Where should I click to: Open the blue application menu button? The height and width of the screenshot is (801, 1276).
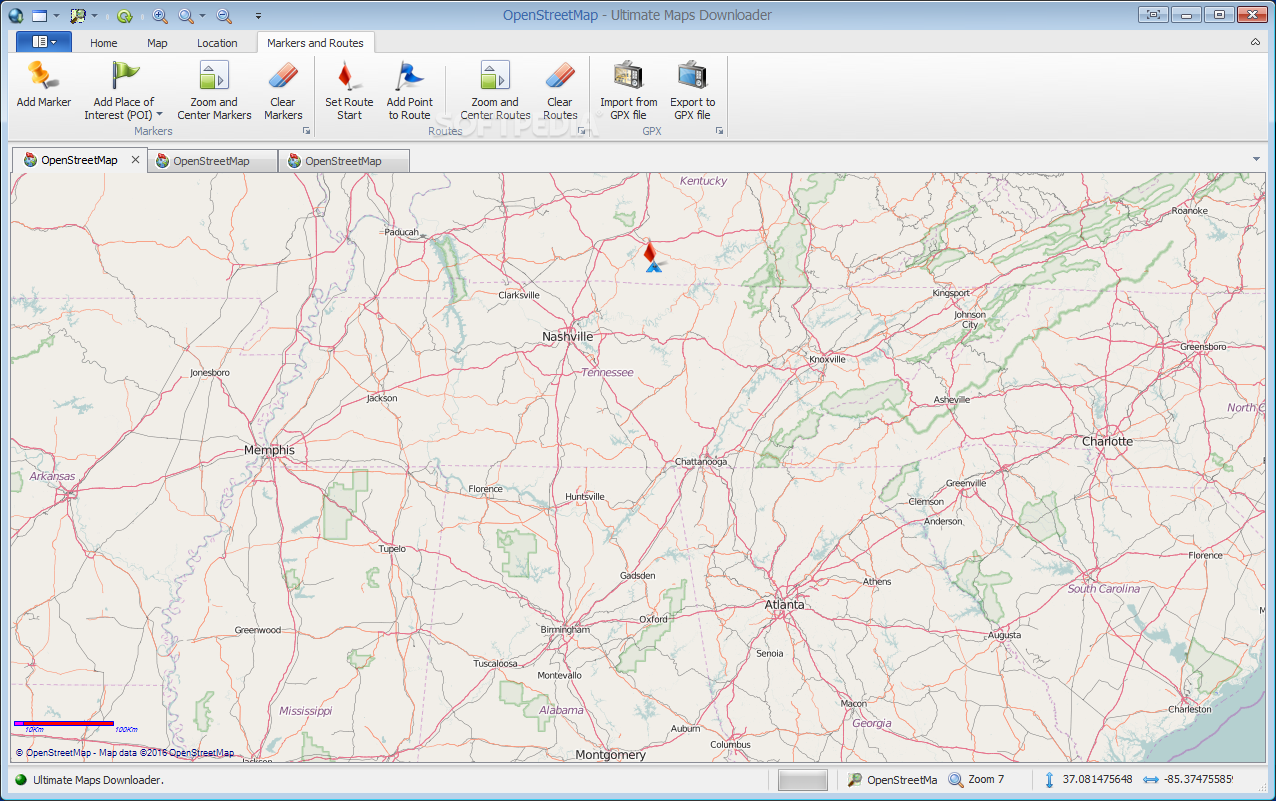[x=44, y=42]
